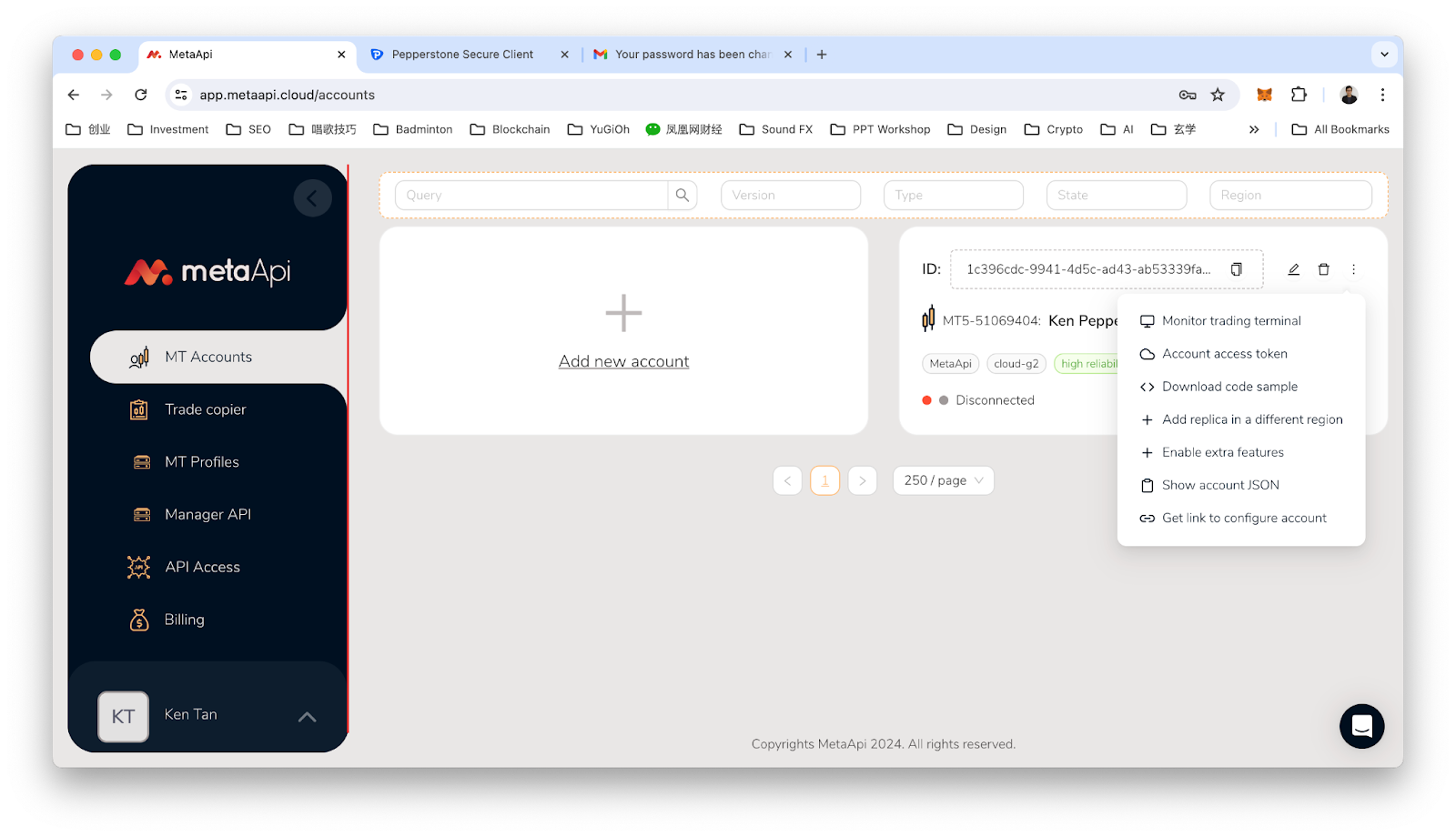Open the MetaMask fox extension
Viewport: 1456px width, 837px height.
pyautogui.click(x=1264, y=95)
